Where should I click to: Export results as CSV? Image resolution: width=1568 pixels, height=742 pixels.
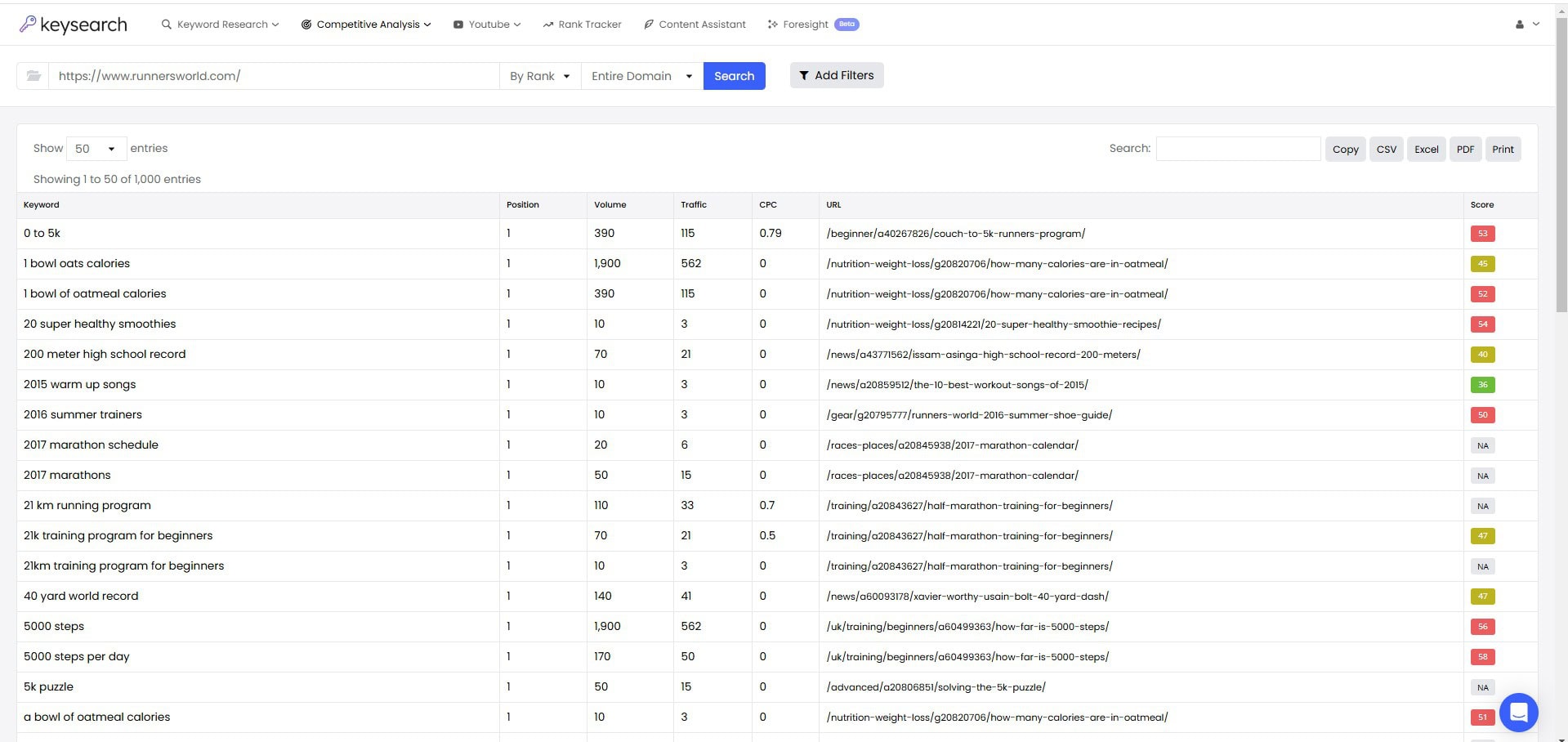tap(1385, 149)
